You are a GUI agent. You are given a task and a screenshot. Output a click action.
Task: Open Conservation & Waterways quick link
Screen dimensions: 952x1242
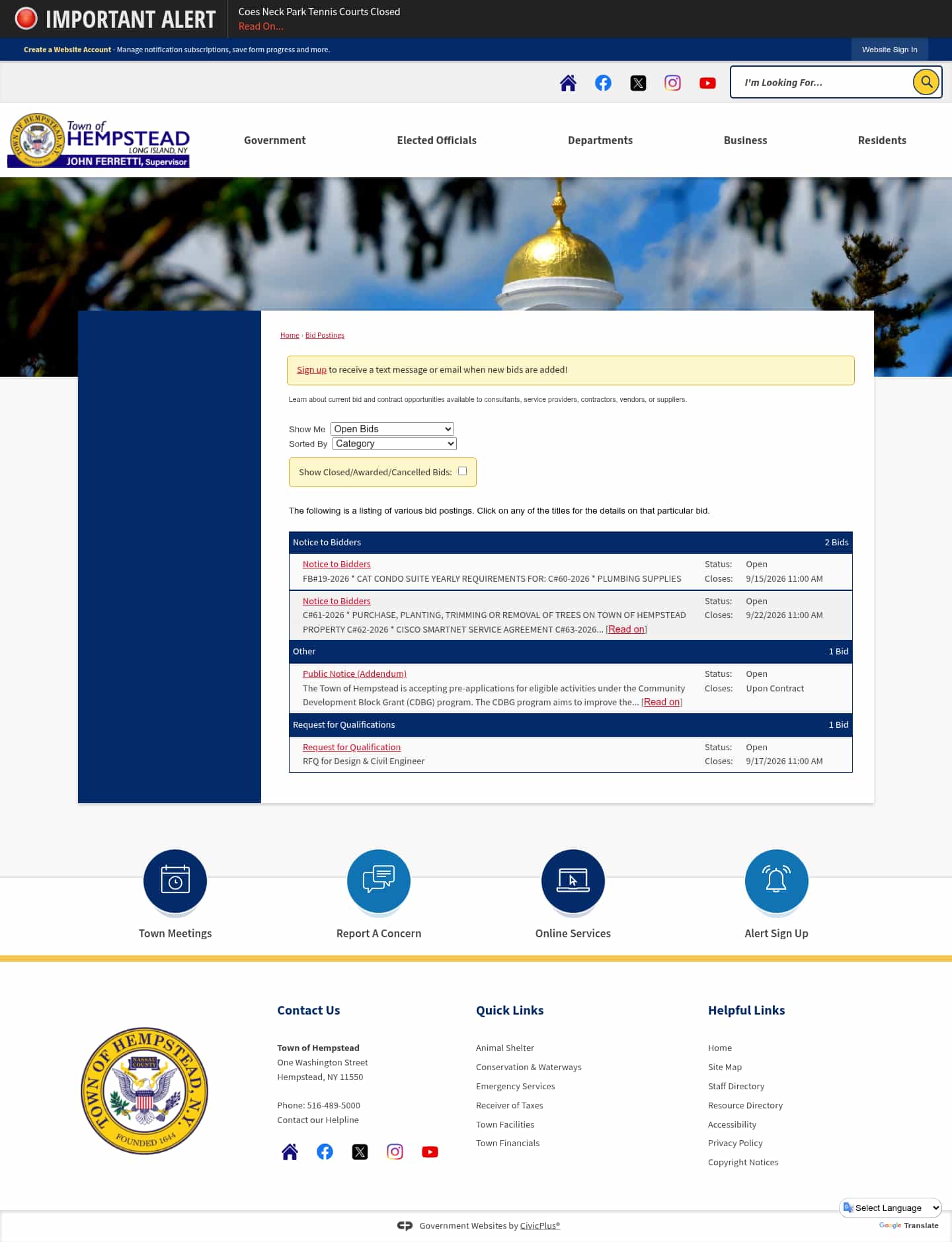pos(529,1067)
